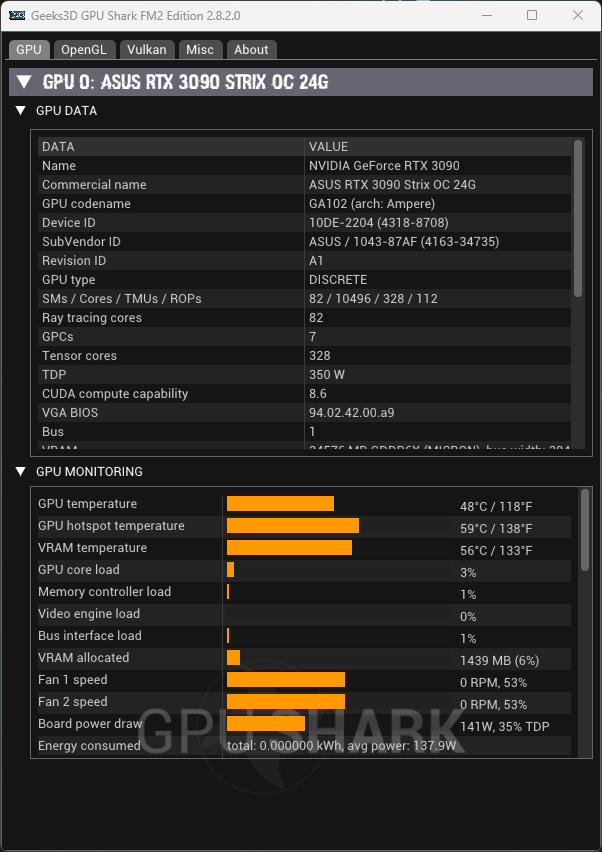Screen dimensions: 602x852
Task: Select the 'NVIDIA GeForce RTX 3090' name value
Action: tap(384, 166)
